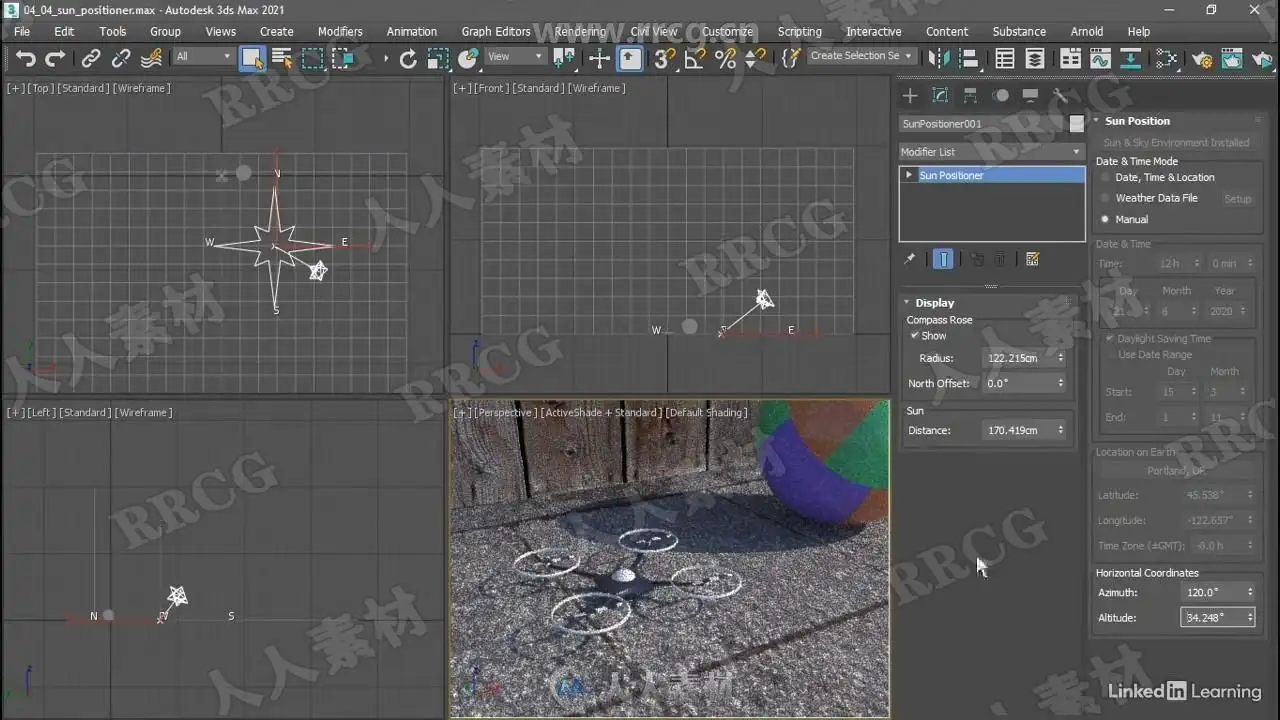1280x720 pixels.
Task: Open the Configure Modifier Sets icon
Action: pyautogui.click(x=1033, y=260)
